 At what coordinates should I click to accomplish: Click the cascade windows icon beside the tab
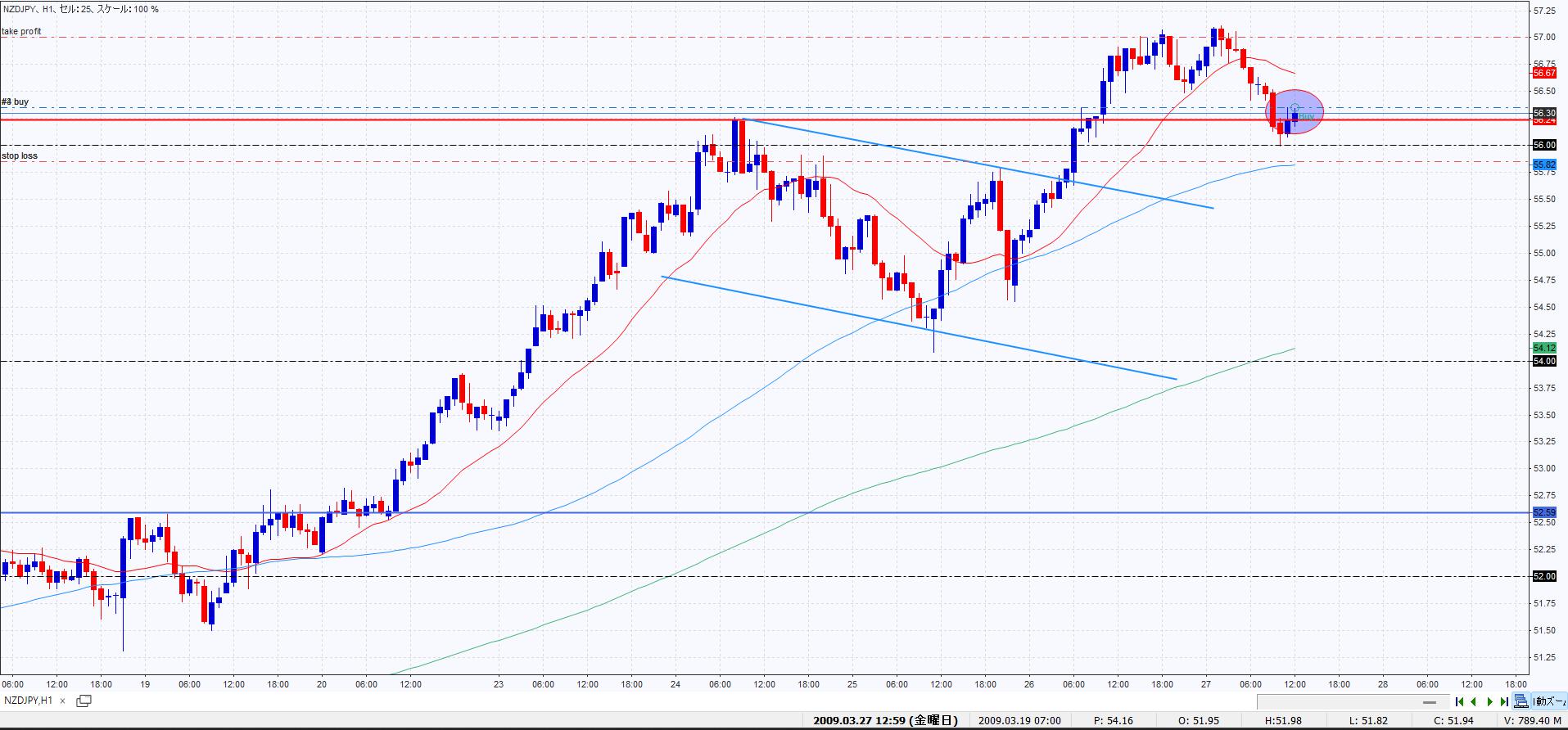pyautogui.click(x=84, y=701)
